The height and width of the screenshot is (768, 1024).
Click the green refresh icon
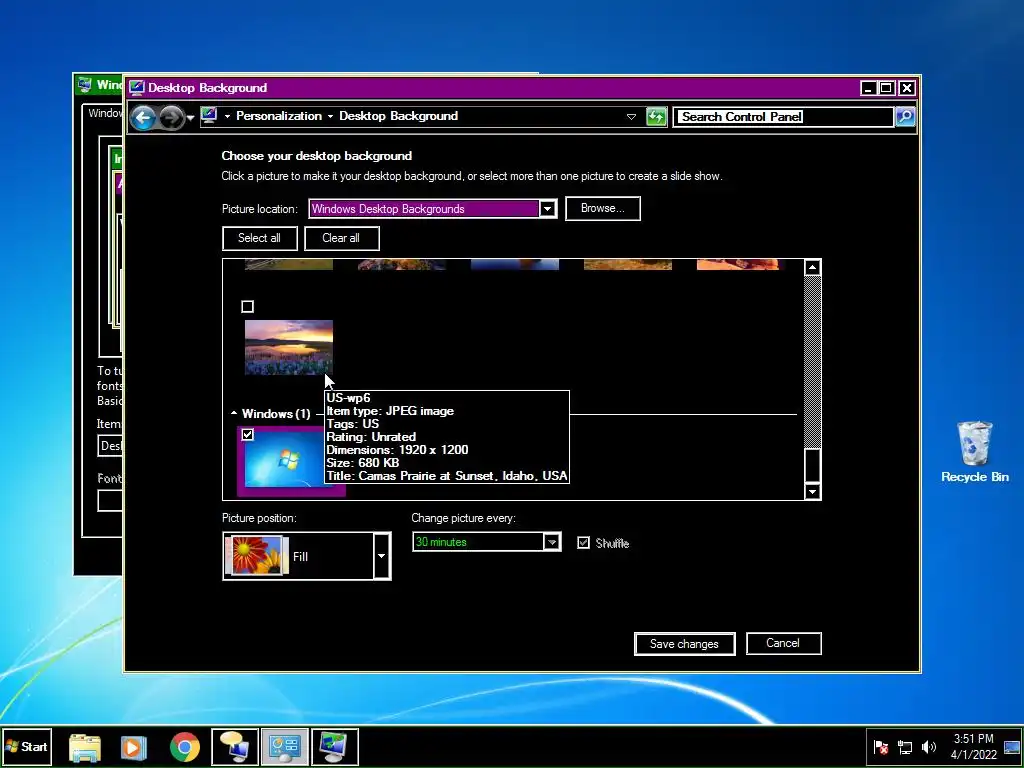click(x=656, y=117)
